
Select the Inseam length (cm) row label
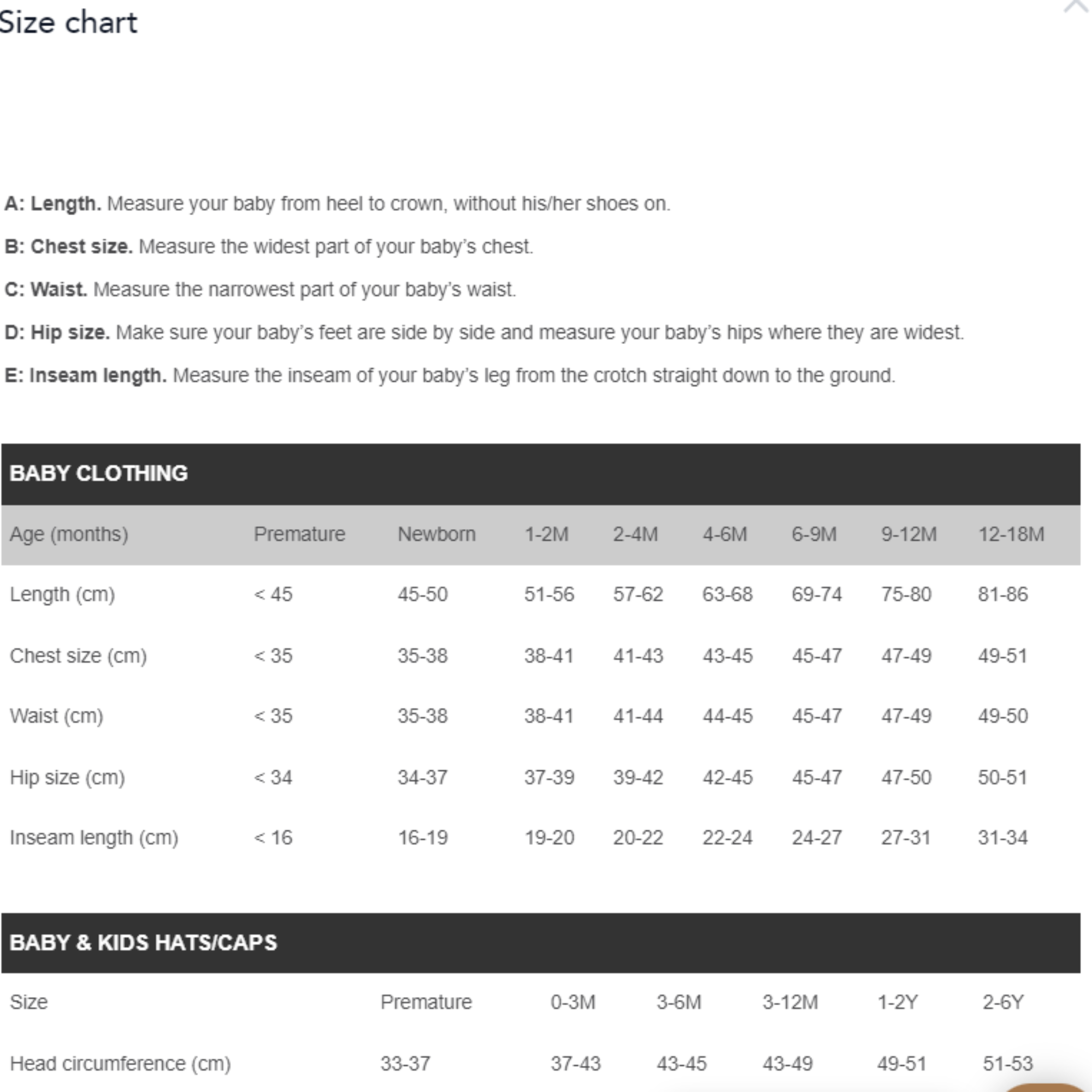(x=94, y=838)
